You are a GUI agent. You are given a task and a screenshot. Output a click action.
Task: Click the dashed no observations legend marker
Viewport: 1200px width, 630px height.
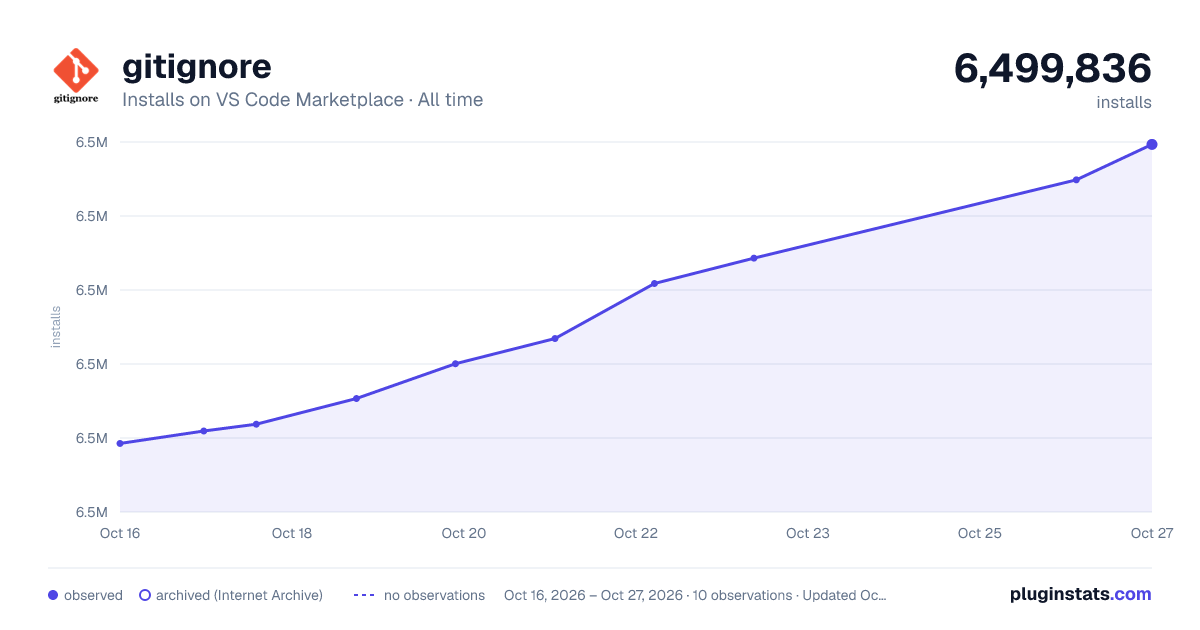coord(364,595)
